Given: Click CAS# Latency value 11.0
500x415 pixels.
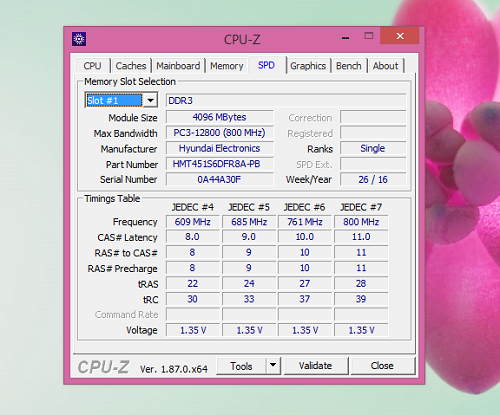Looking at the screenshot, I should (361, 237).
